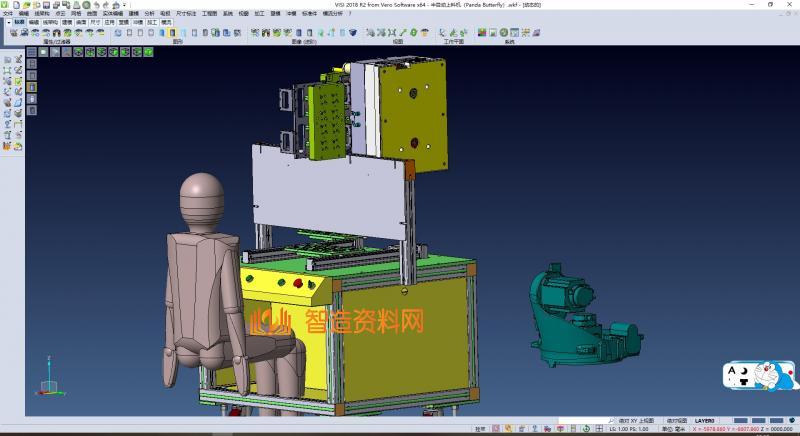Click the yellow eraser icon in left toolbar
Image resolution: width=800 pixels, height=436 pixels.
pos(17,147)
